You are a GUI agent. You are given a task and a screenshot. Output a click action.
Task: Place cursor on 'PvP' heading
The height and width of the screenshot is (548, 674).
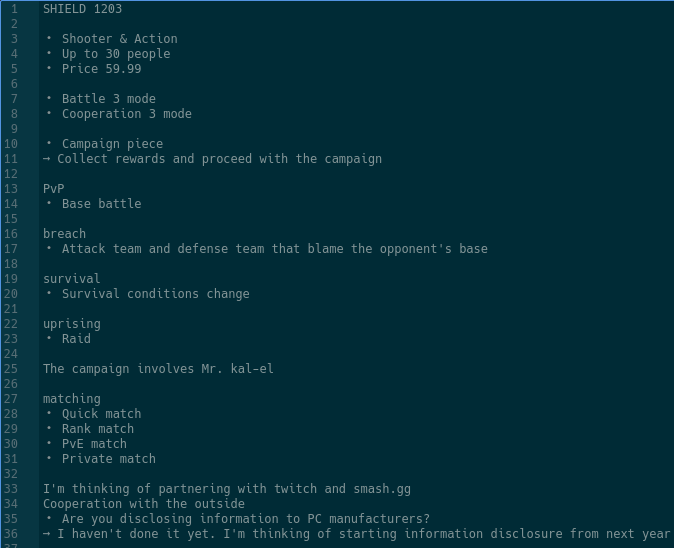(54, 189)
